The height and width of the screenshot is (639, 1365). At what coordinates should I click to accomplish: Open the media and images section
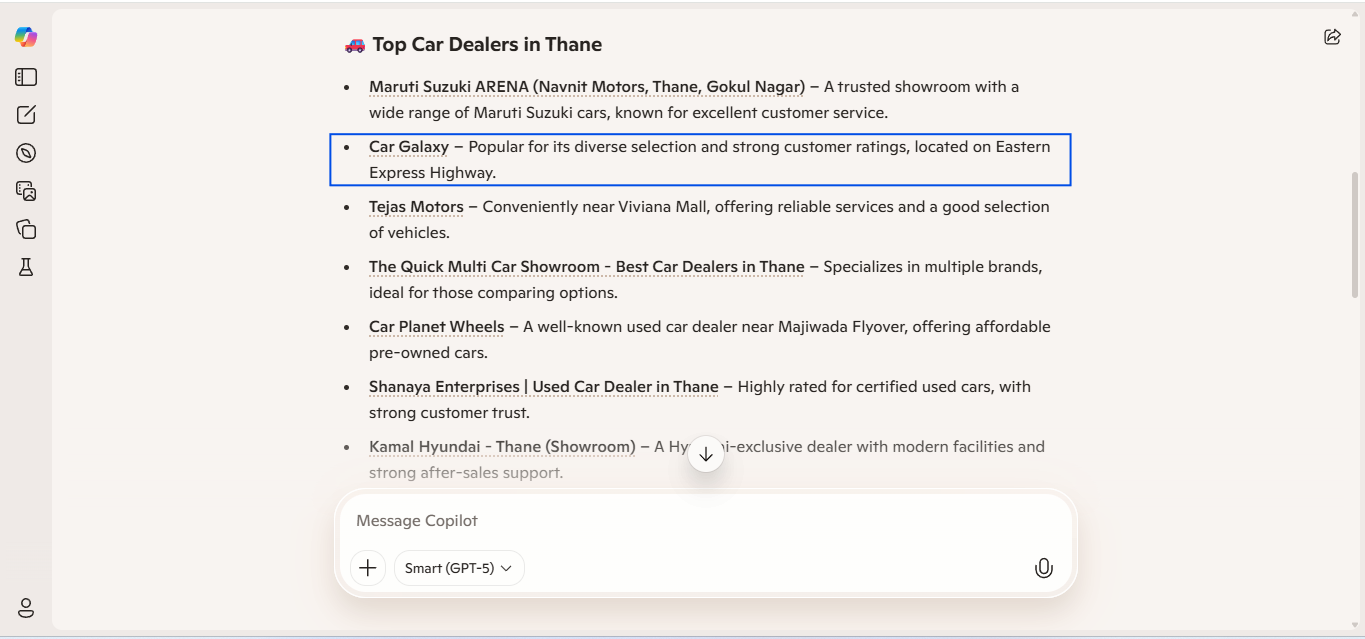coord(25,191)
